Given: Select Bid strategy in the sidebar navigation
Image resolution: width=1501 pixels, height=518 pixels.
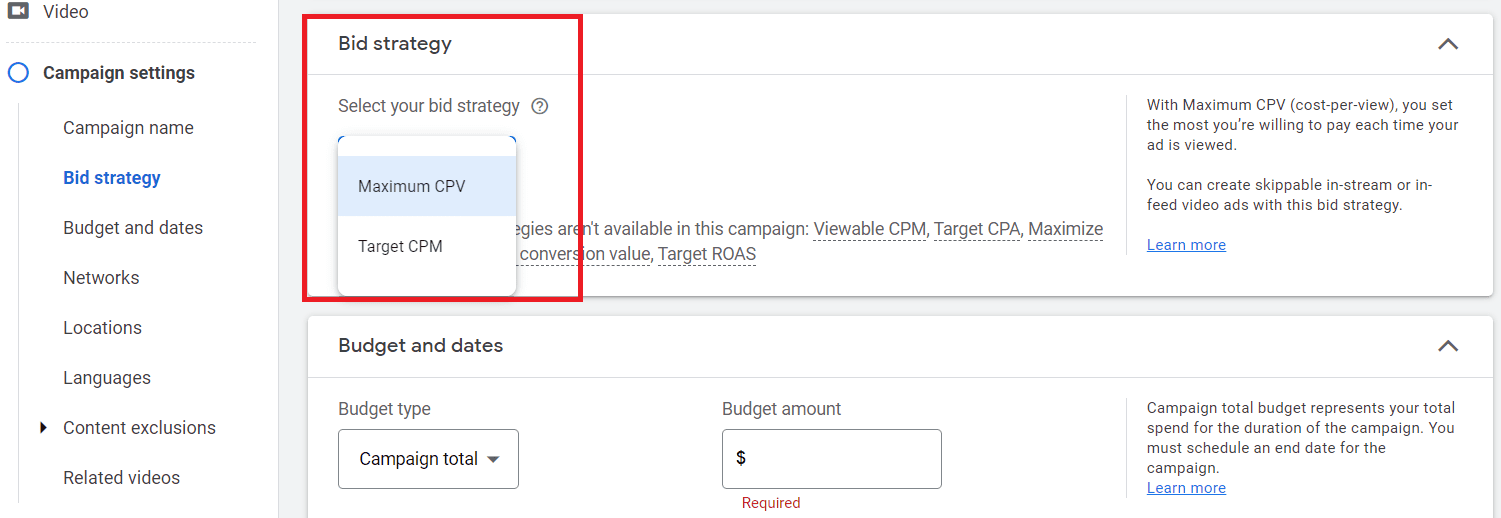Looking at the screenshot, I should (x=112, y=178).
